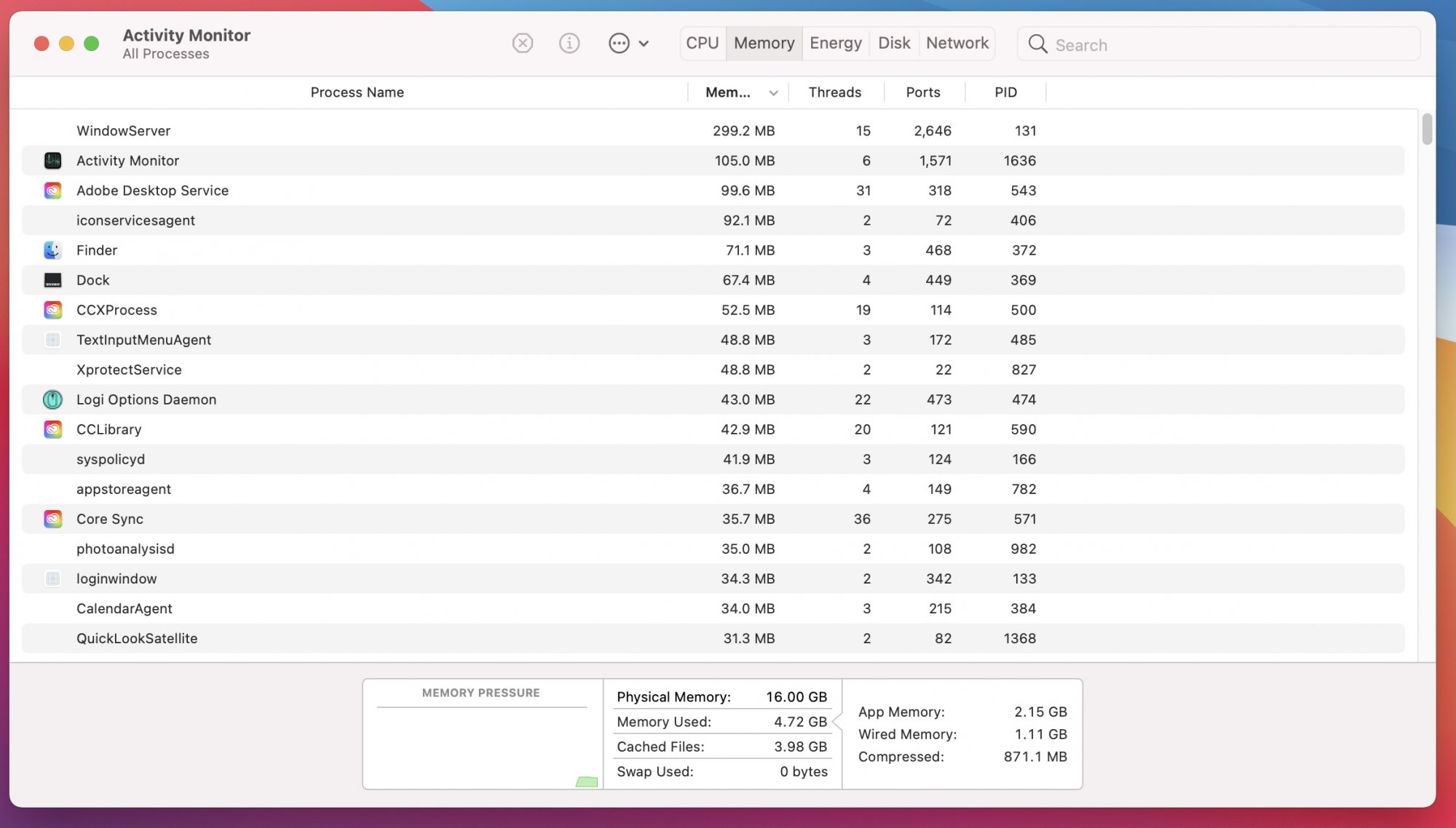This screenshot has height=828, width=1456.
Task: Click the search magnifier icon
Action: point(1037,44)
